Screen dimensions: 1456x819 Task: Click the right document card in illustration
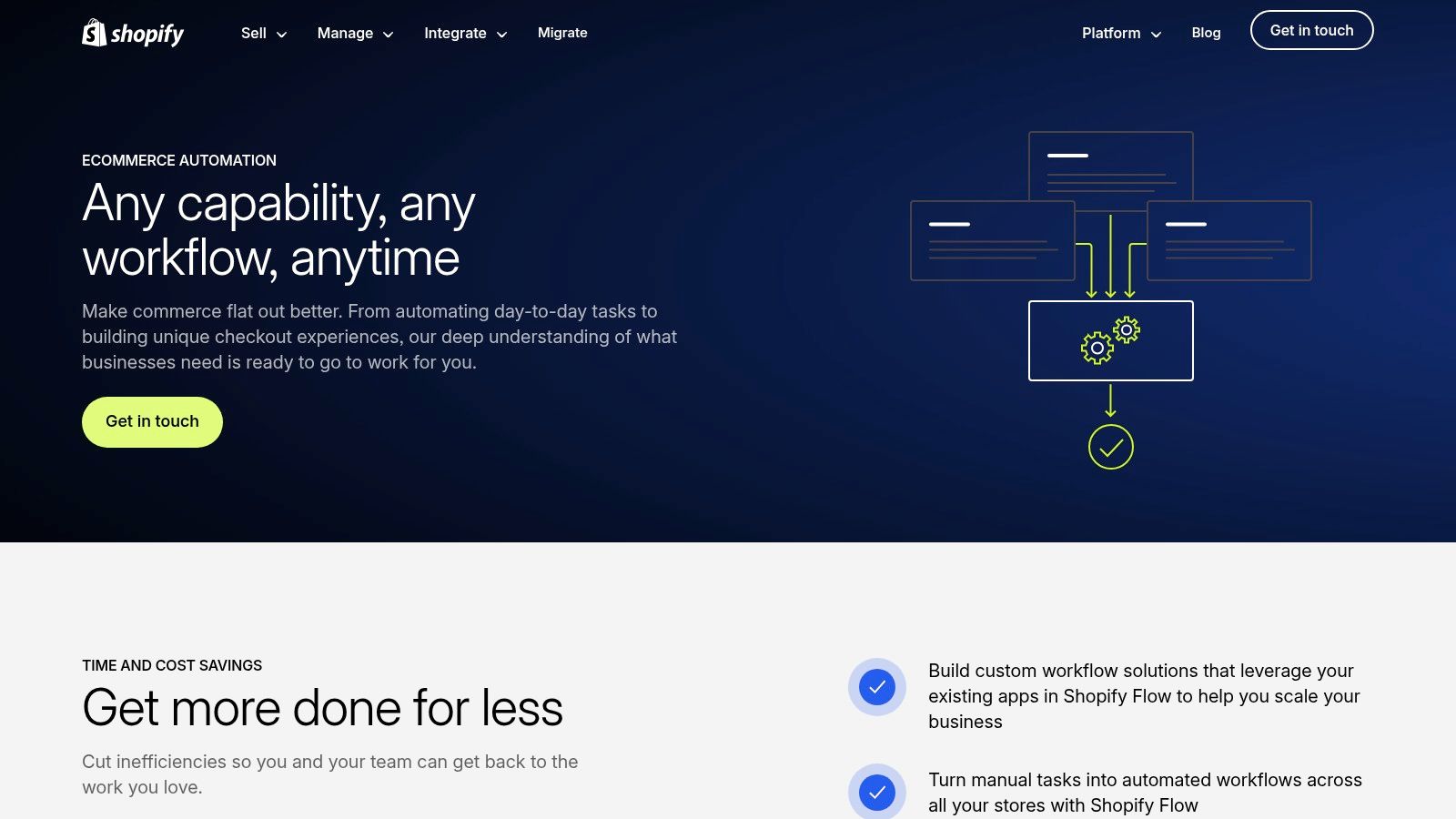click(x=1229, y=240)
